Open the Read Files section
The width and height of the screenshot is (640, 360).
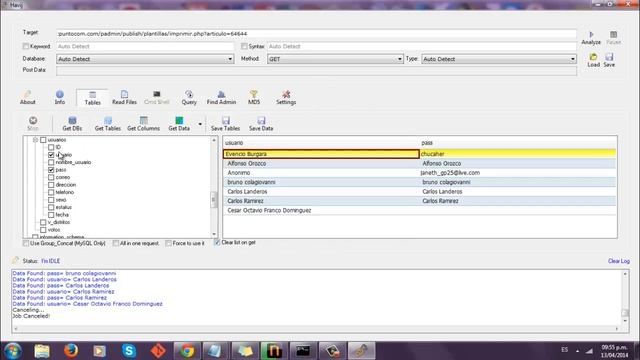124,98
